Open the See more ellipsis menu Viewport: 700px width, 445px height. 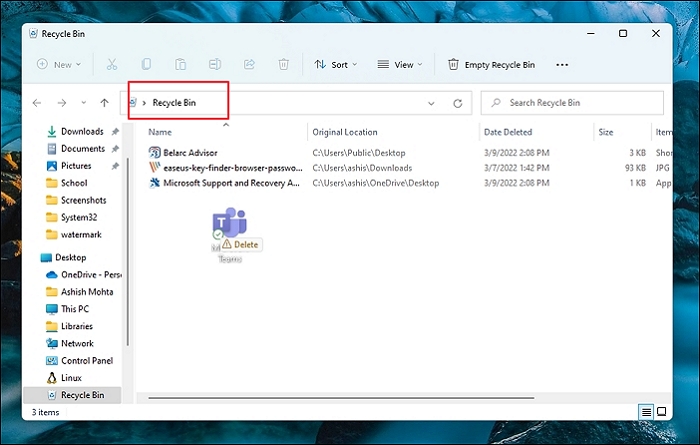[x=562, y=64]
